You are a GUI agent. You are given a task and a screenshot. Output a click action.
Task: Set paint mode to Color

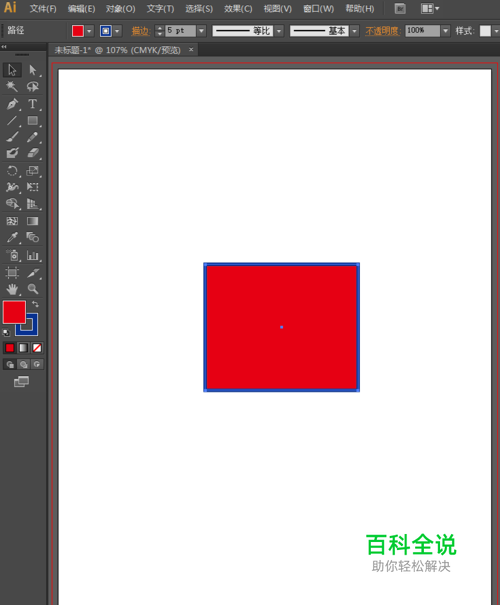coord(10,348)
